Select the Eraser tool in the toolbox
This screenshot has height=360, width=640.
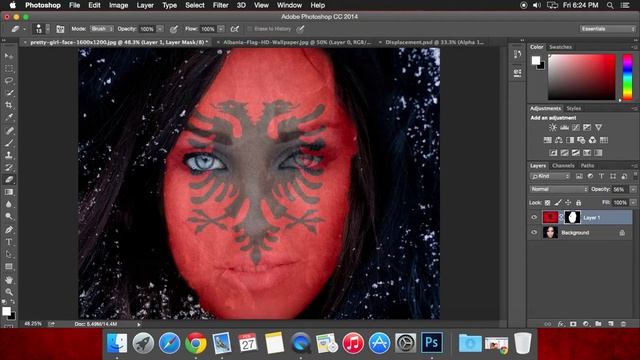tap(9, 180)
